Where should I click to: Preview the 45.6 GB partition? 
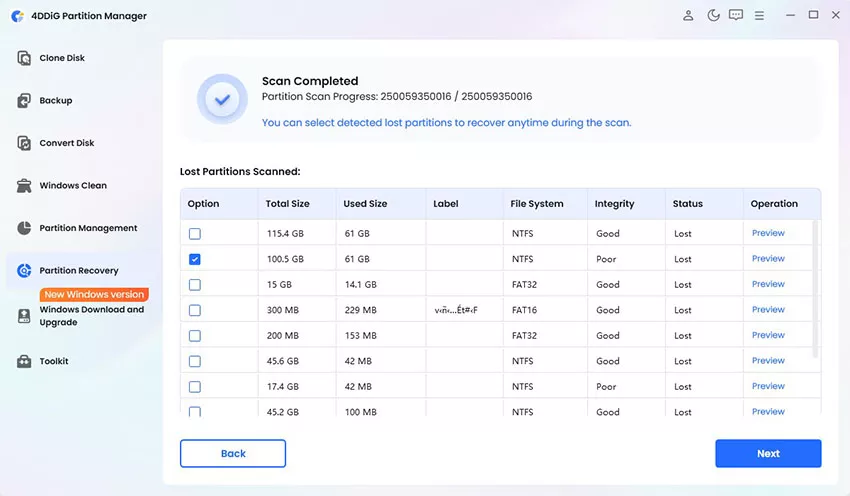(x=768, y=360)
